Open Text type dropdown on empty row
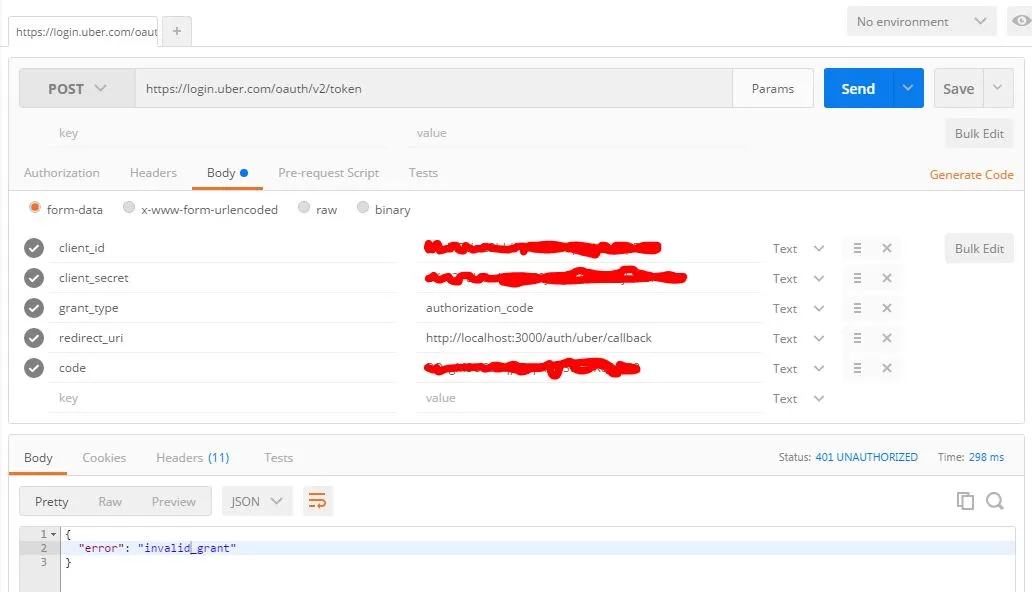The width and height of the screenshot is (1032, 592). [x=798, y=398]
